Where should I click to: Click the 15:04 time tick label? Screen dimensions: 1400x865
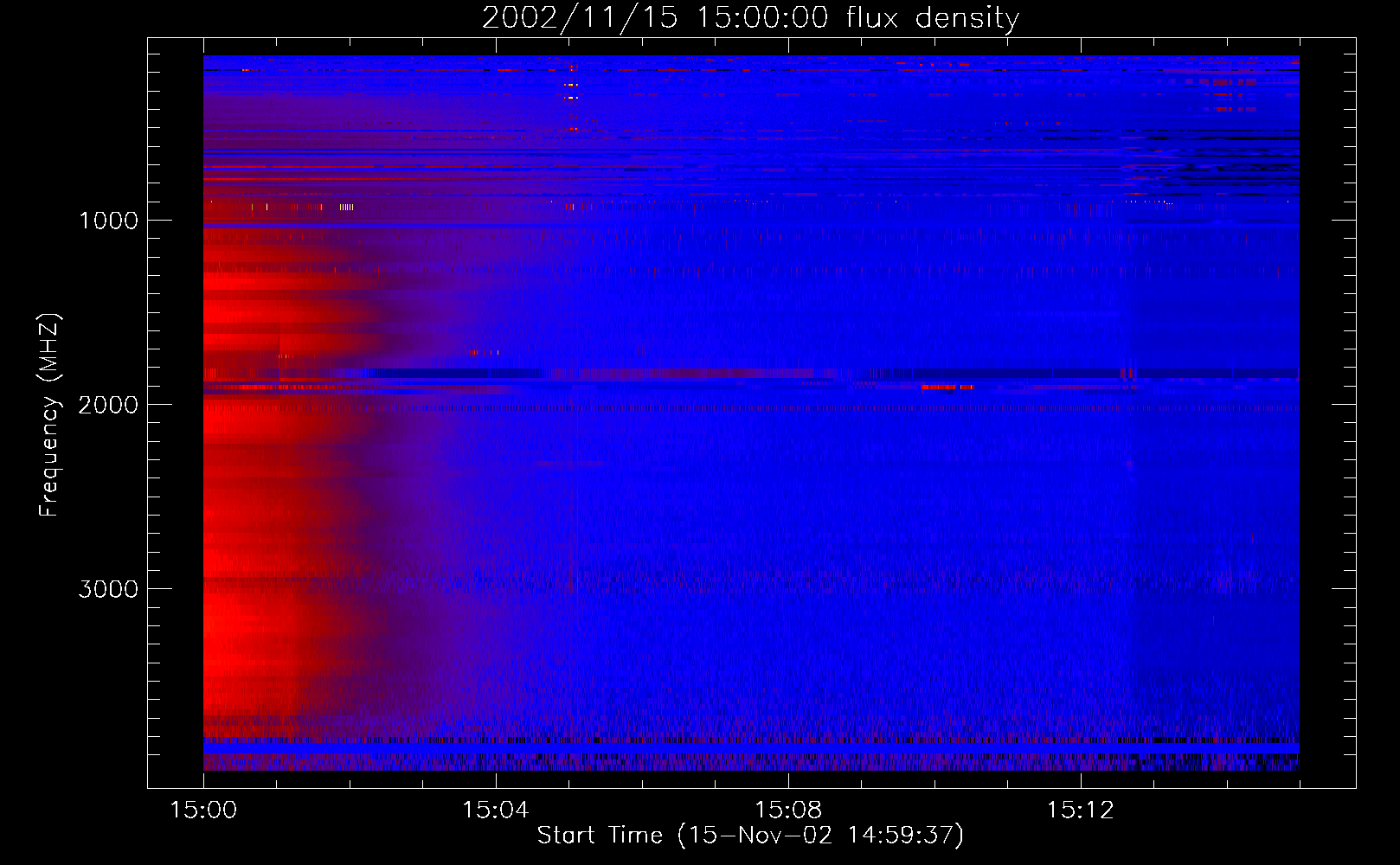tap(496, 811)
